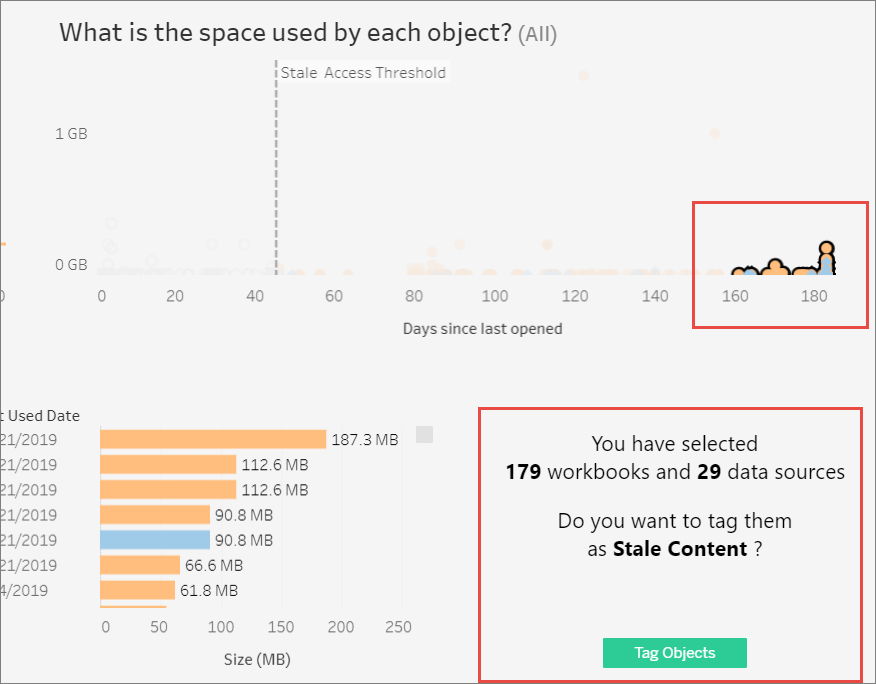Click the '(All)' filter text in title
This screenshot has width=876, height=684.
tap(537, 35)
